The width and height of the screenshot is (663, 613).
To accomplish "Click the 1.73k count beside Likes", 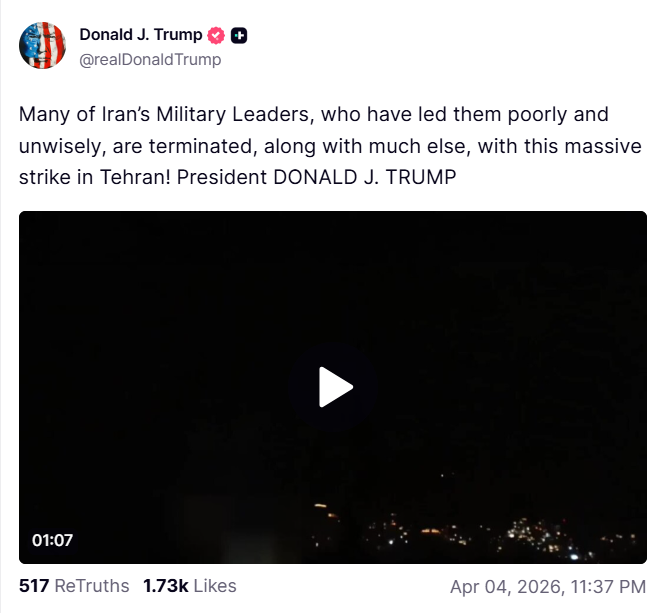I will click(x=165, y=586).
